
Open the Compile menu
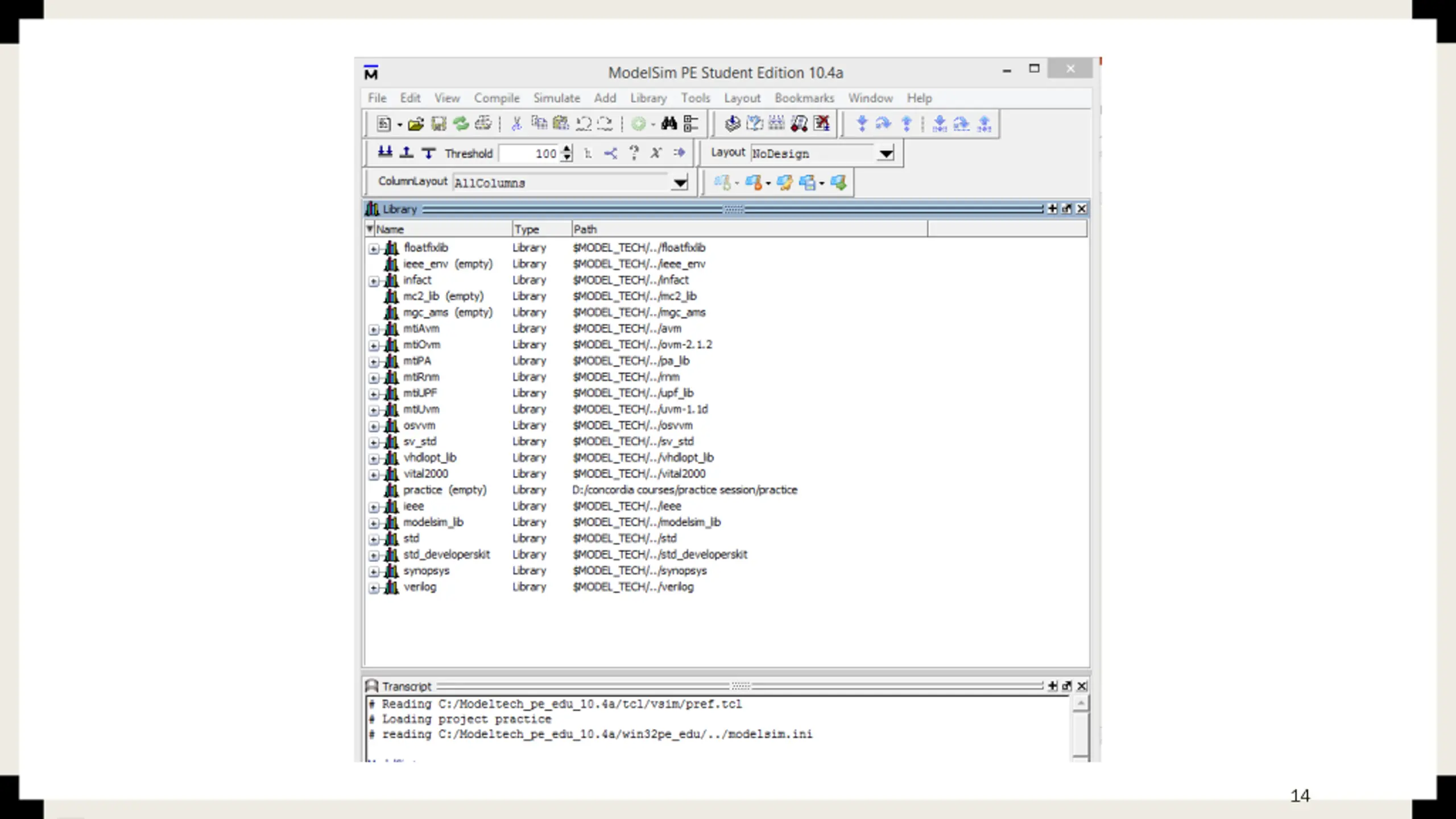[x=497, y=98]
